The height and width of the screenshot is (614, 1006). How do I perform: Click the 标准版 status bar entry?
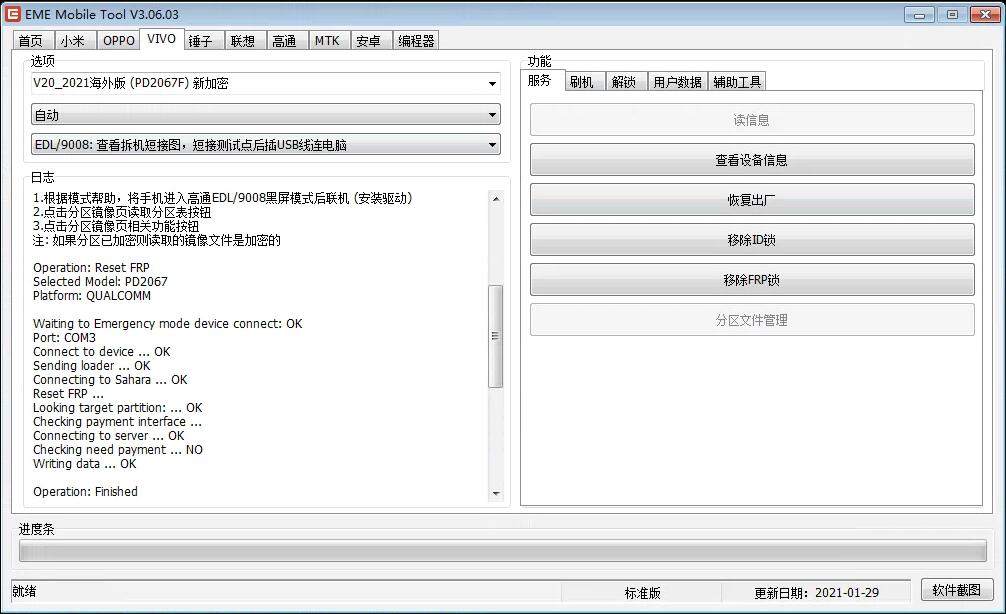(x=642, y=593)
